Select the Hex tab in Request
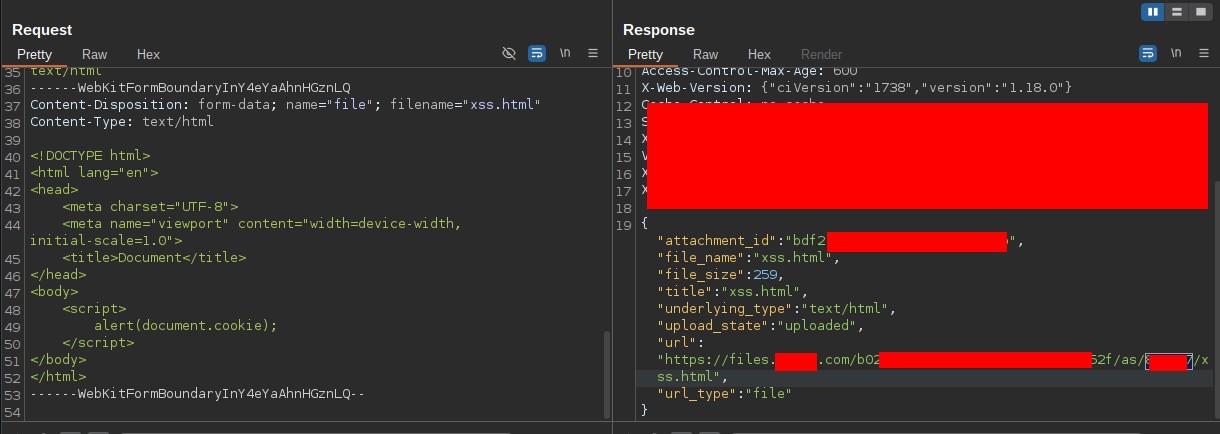The image size is (1220, 434). point(148,54)
